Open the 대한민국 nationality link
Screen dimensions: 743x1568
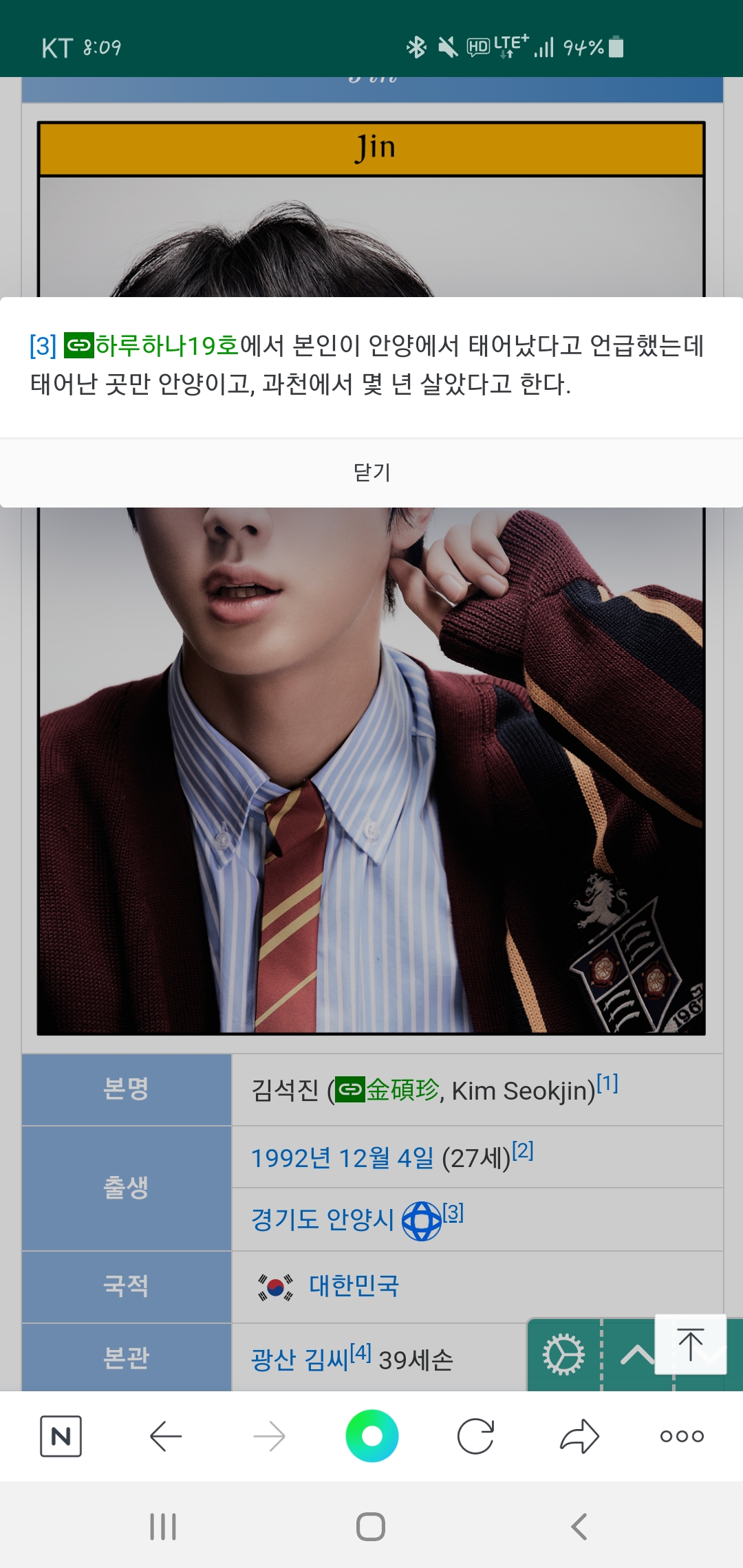[354, 1285]
